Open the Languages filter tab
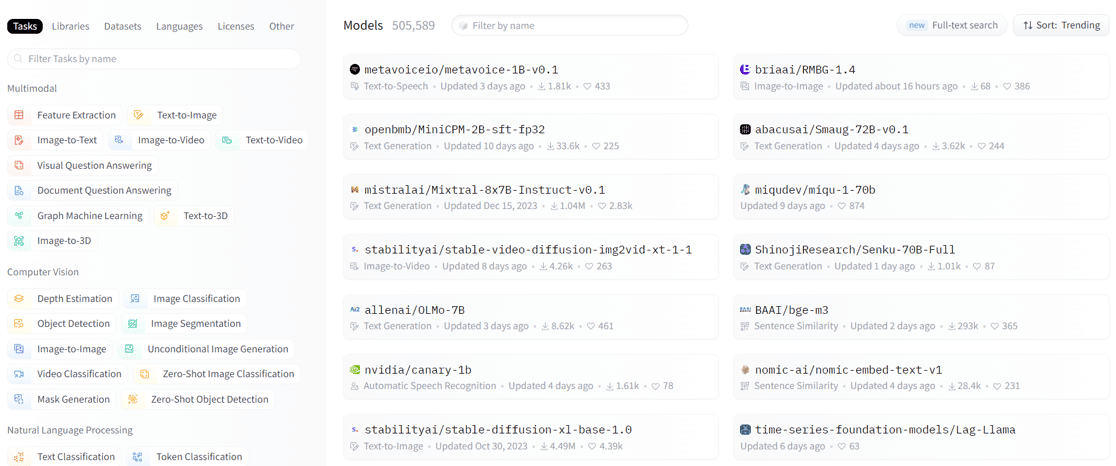This screenshot has width=1116, height=466. (x=179, y=26)
